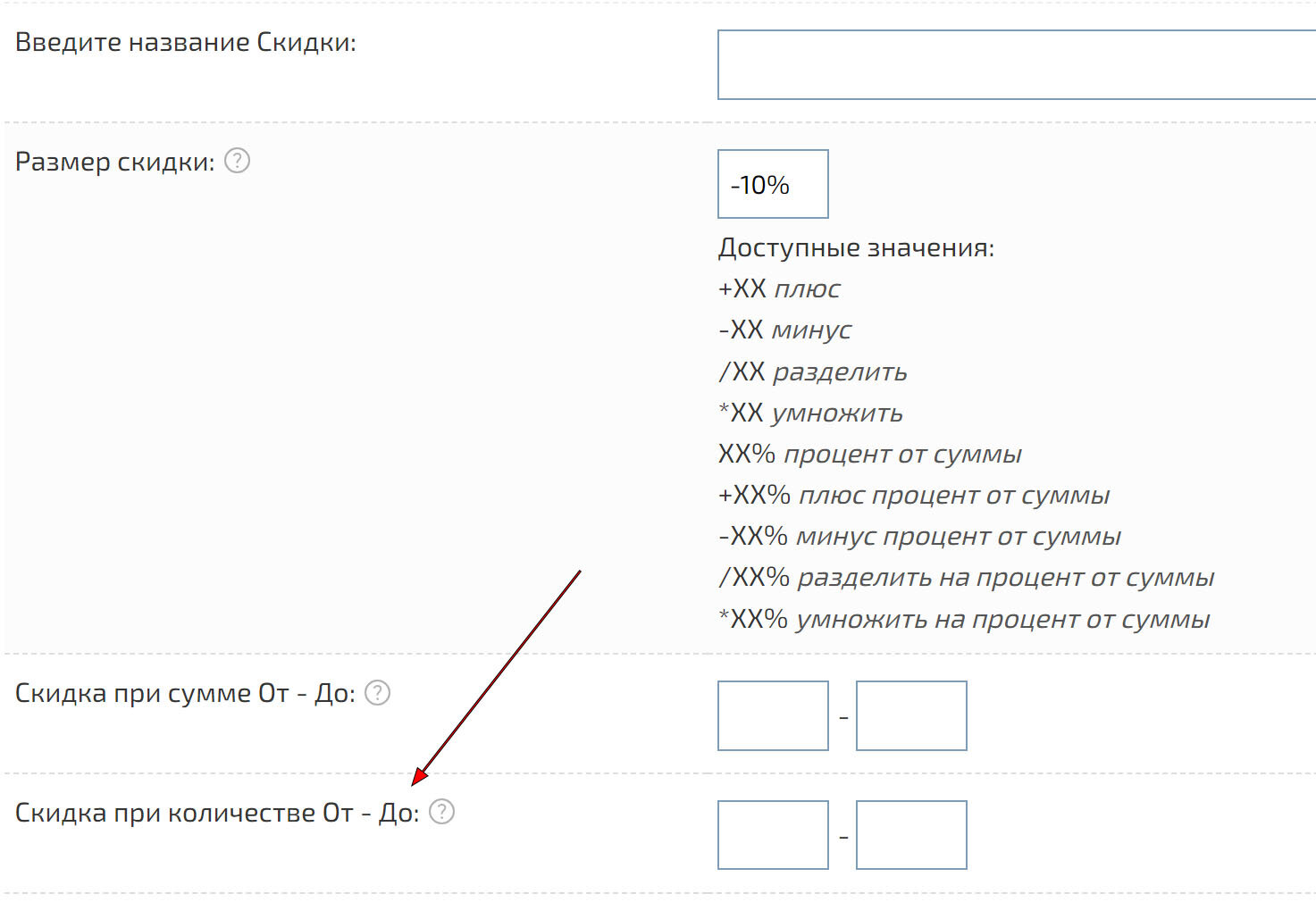Screen dimensions: 1316x902
Task: Click the '/XX разделить' hint line
Action: [813, 372]
